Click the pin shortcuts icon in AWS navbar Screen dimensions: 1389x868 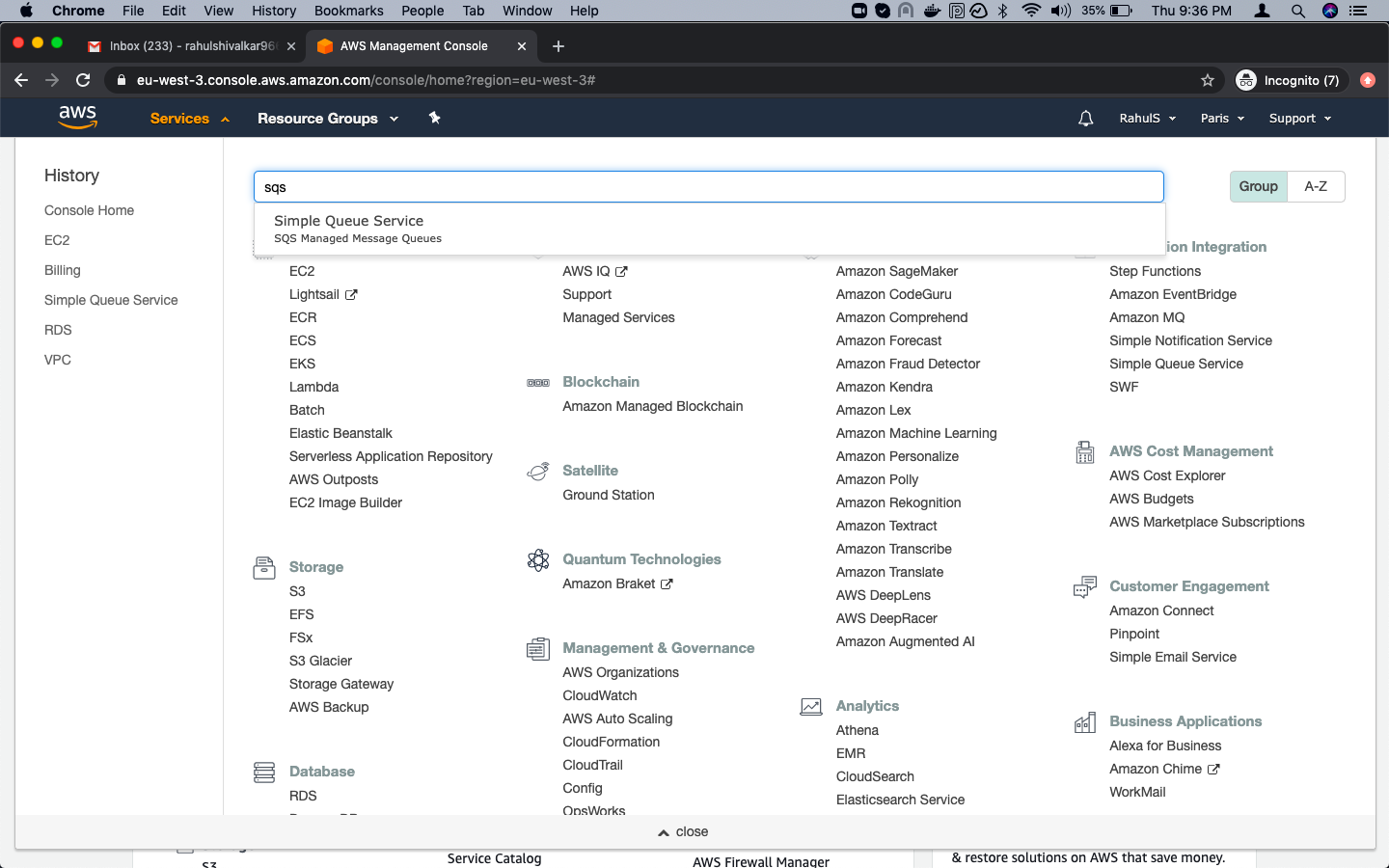(x=434, y=118)
